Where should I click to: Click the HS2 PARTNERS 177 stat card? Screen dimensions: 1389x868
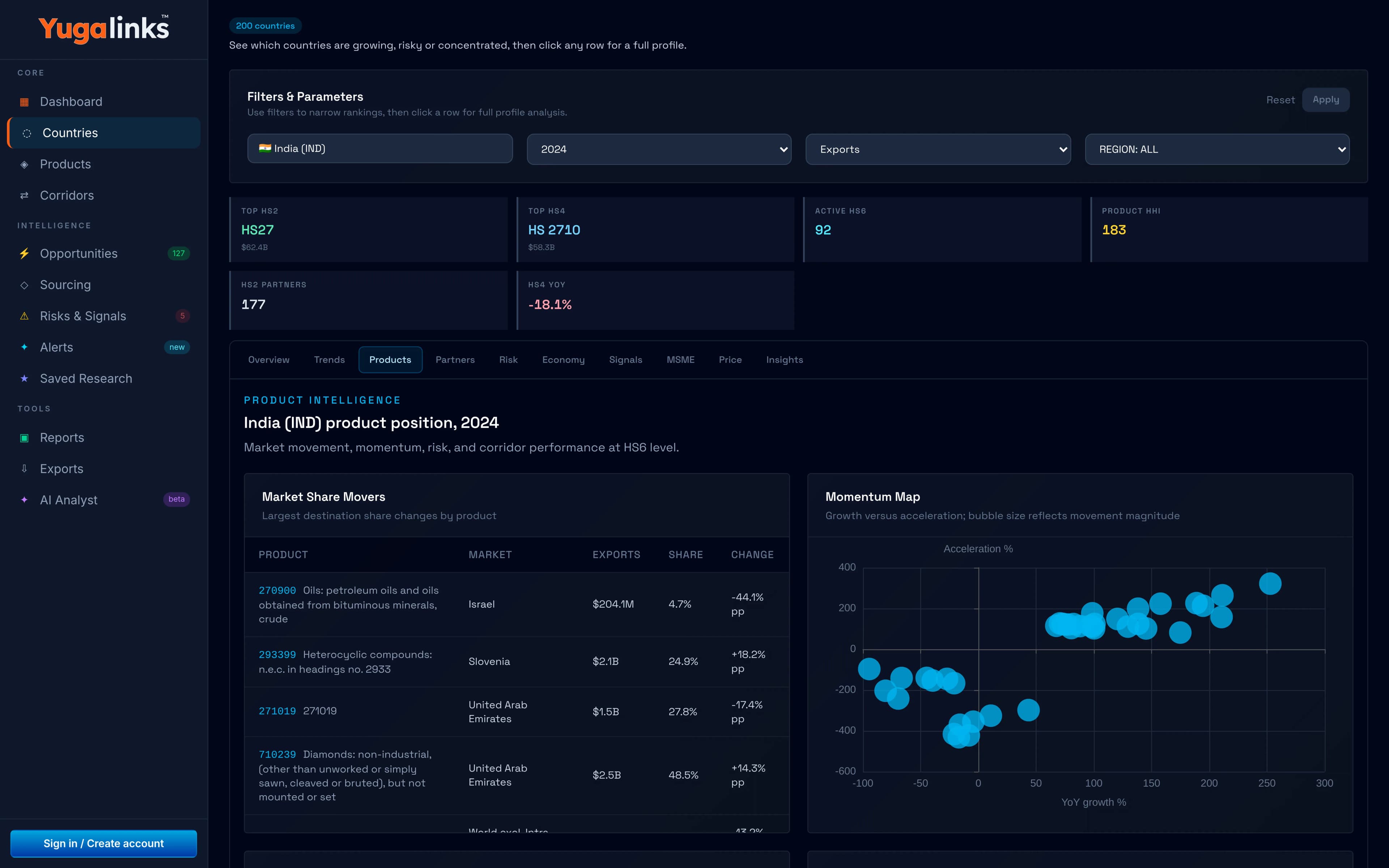pos(369,300)
